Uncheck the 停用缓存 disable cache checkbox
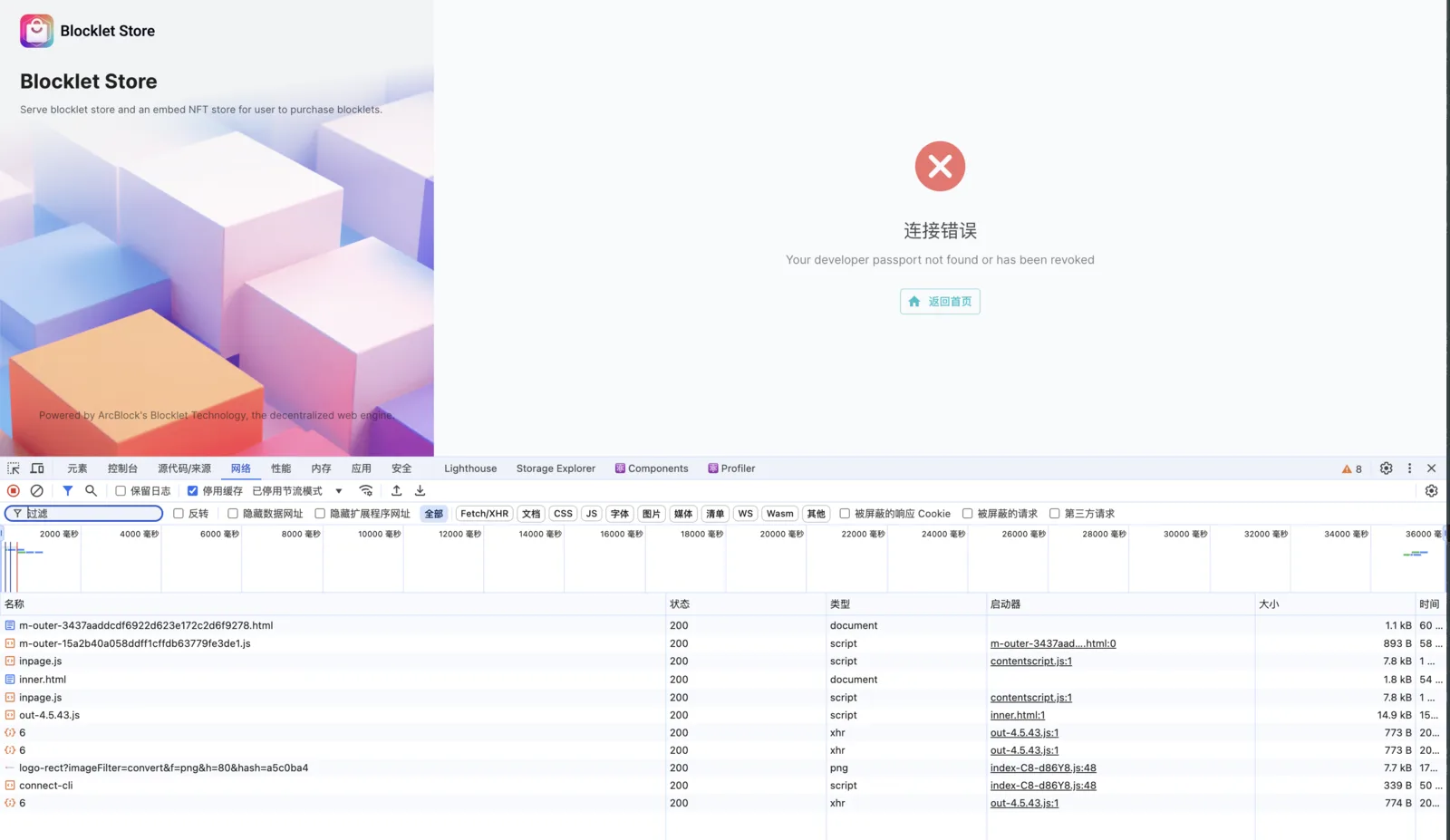The image size is (1450, 840). click(192, 491)
